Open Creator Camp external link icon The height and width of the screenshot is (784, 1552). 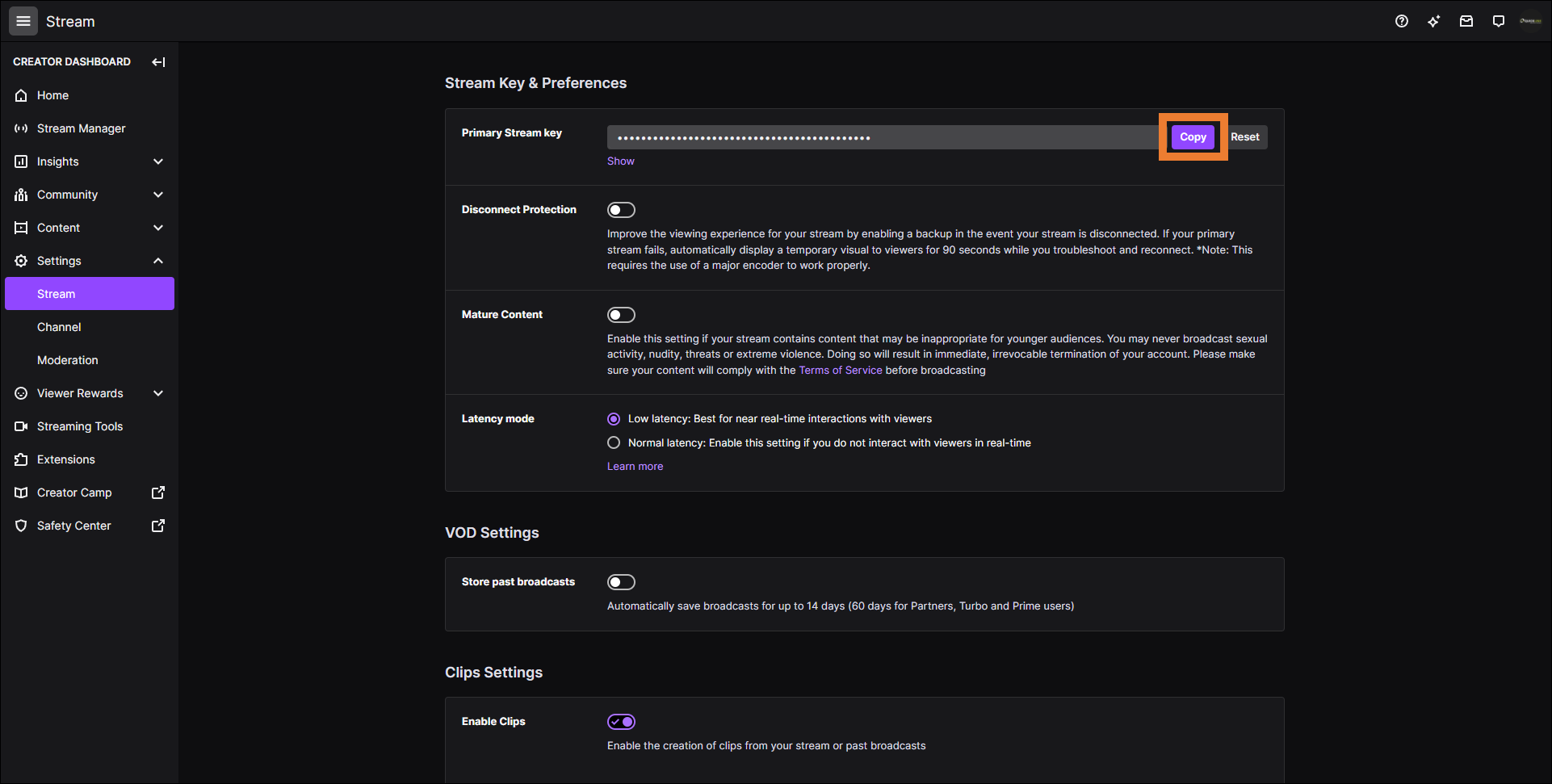158,493
